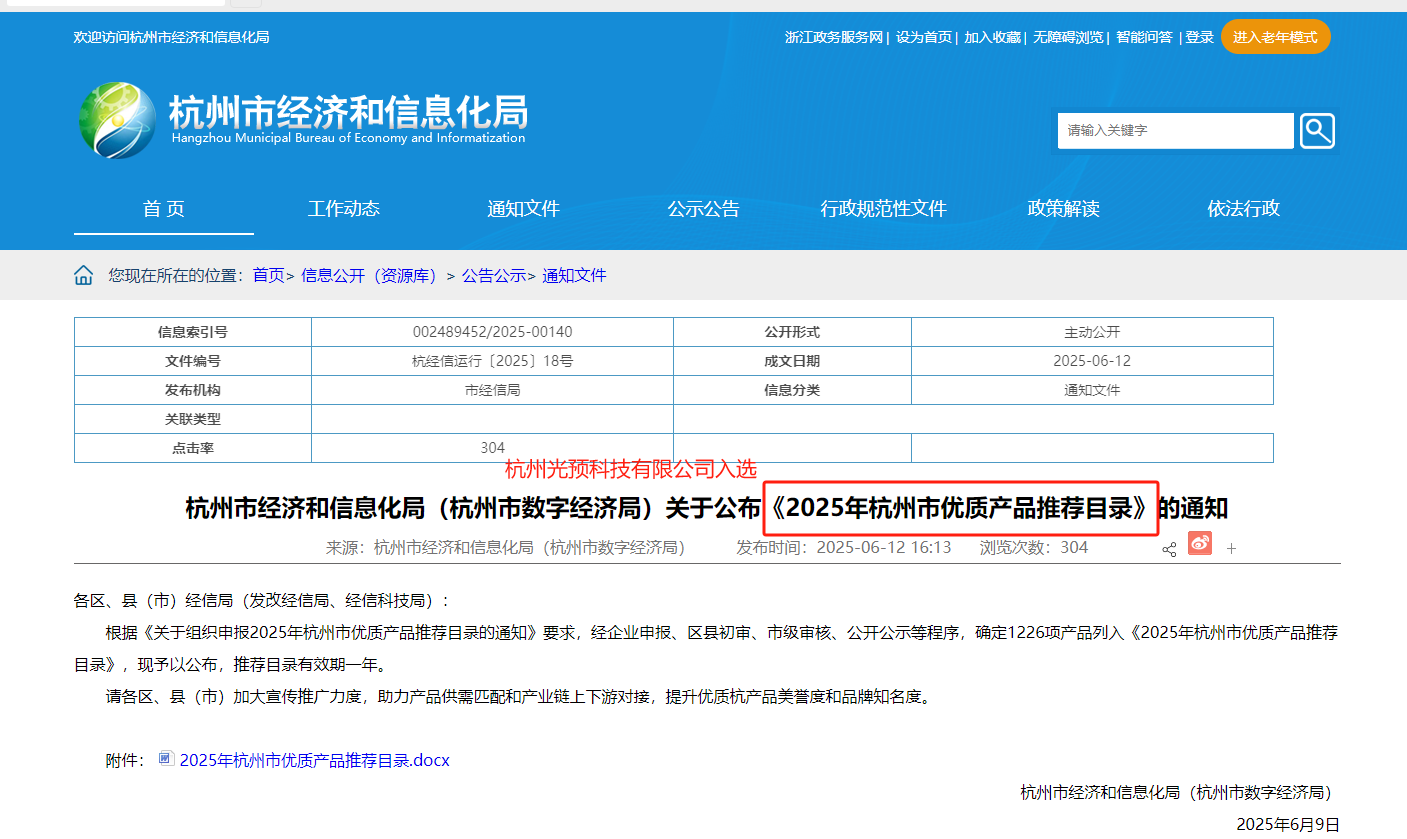This screenshot has height=839, width=1407.
Task: Open the 政策解读 navigation tab
Action: tap(1064, 209)
